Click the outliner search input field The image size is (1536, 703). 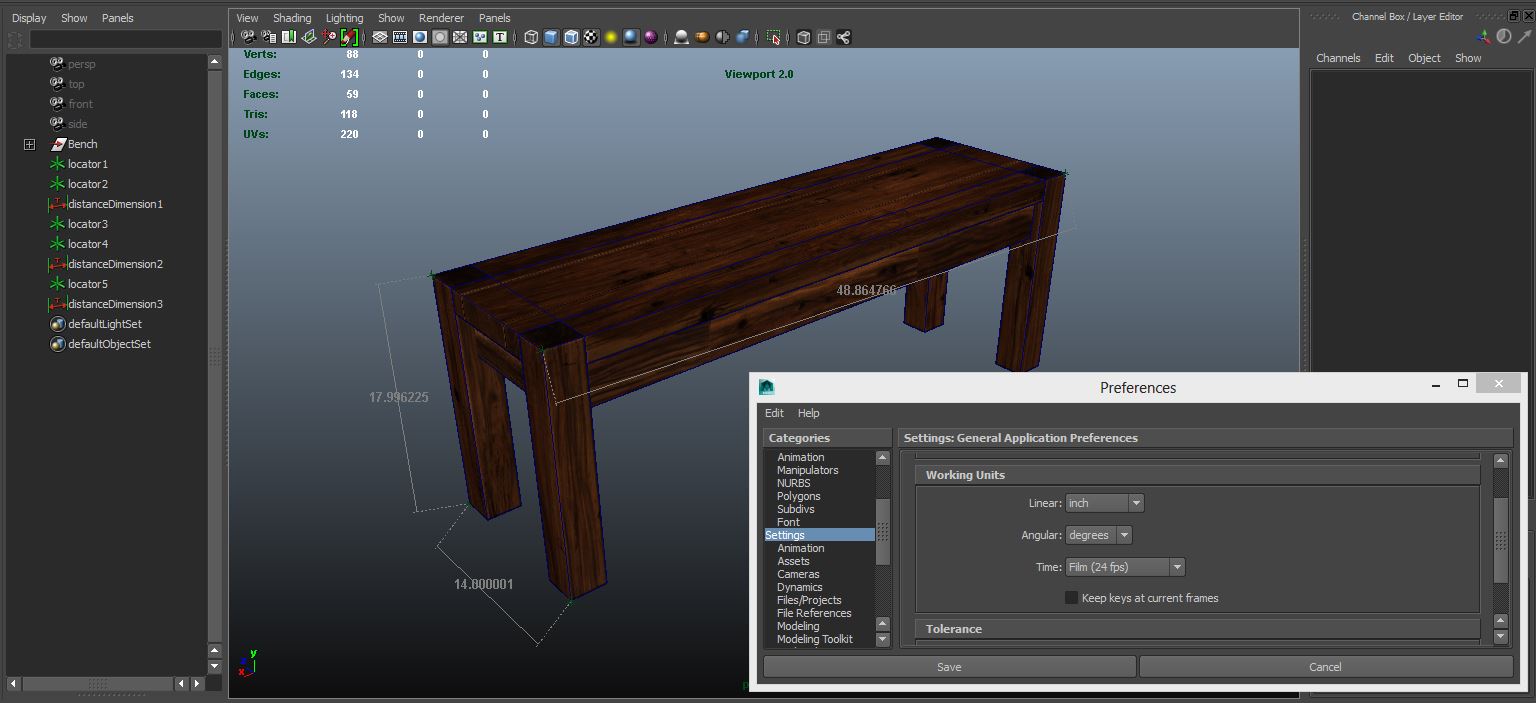[125, 39]
